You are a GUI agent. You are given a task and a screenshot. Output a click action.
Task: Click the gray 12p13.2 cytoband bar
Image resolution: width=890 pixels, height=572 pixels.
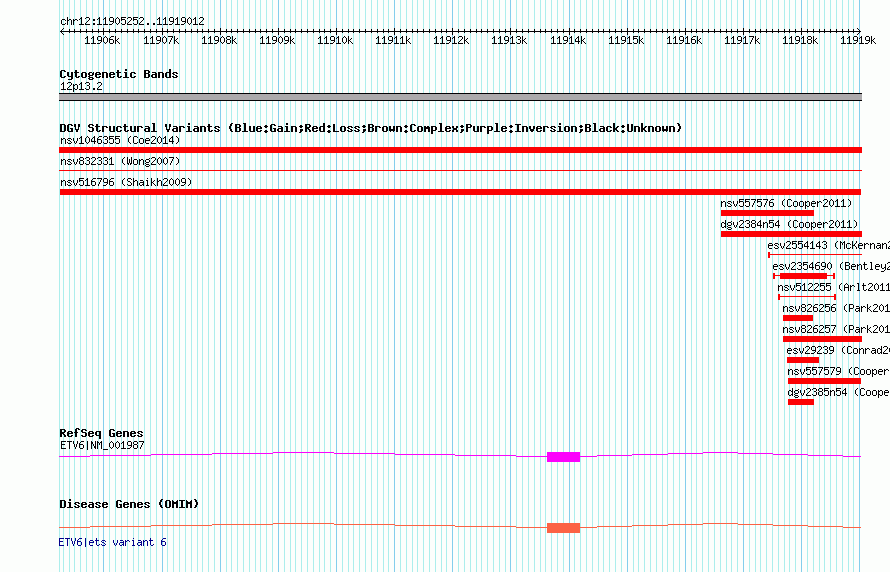click(x=460, y=97)
